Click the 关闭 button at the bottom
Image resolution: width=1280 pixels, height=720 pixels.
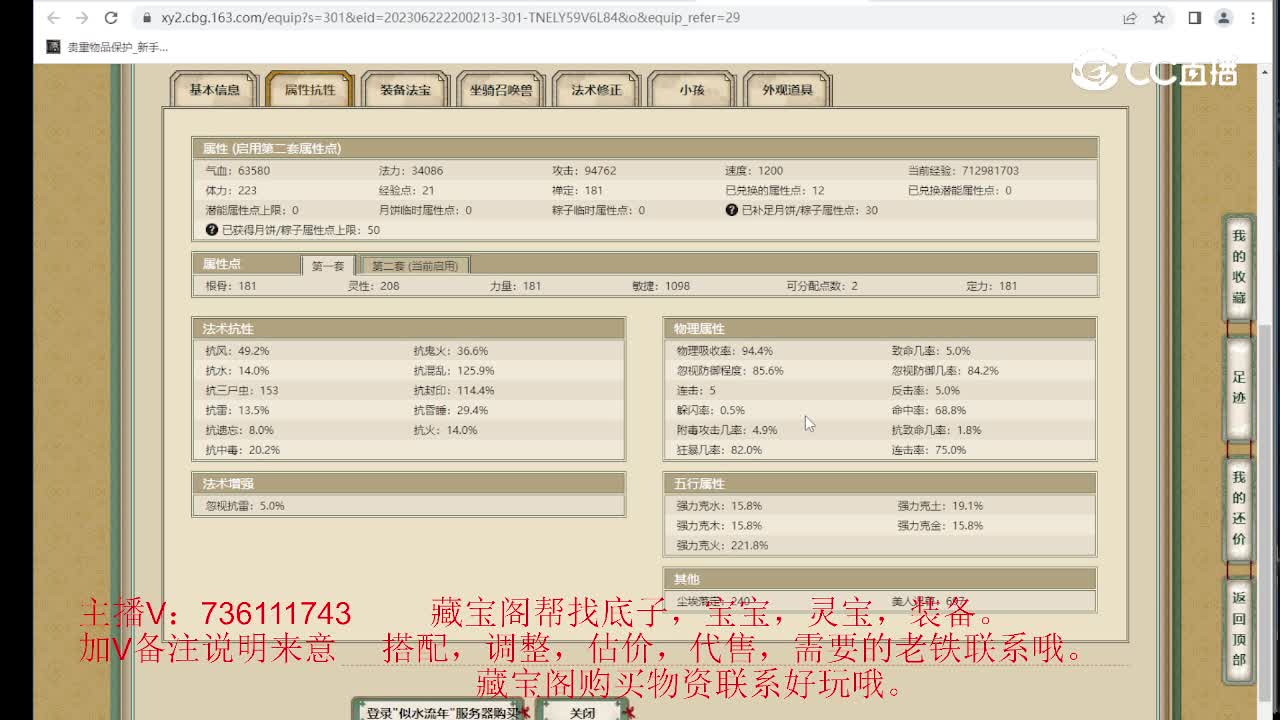tap(584, 712)
